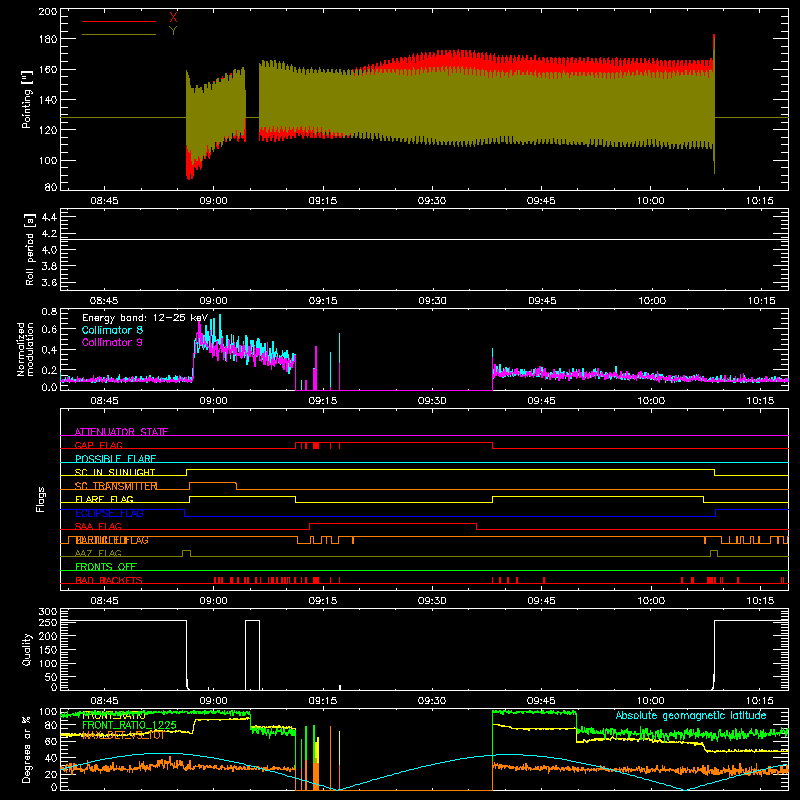
Task: Click '09:30' under the Flags plot
Action: [432, 601]
